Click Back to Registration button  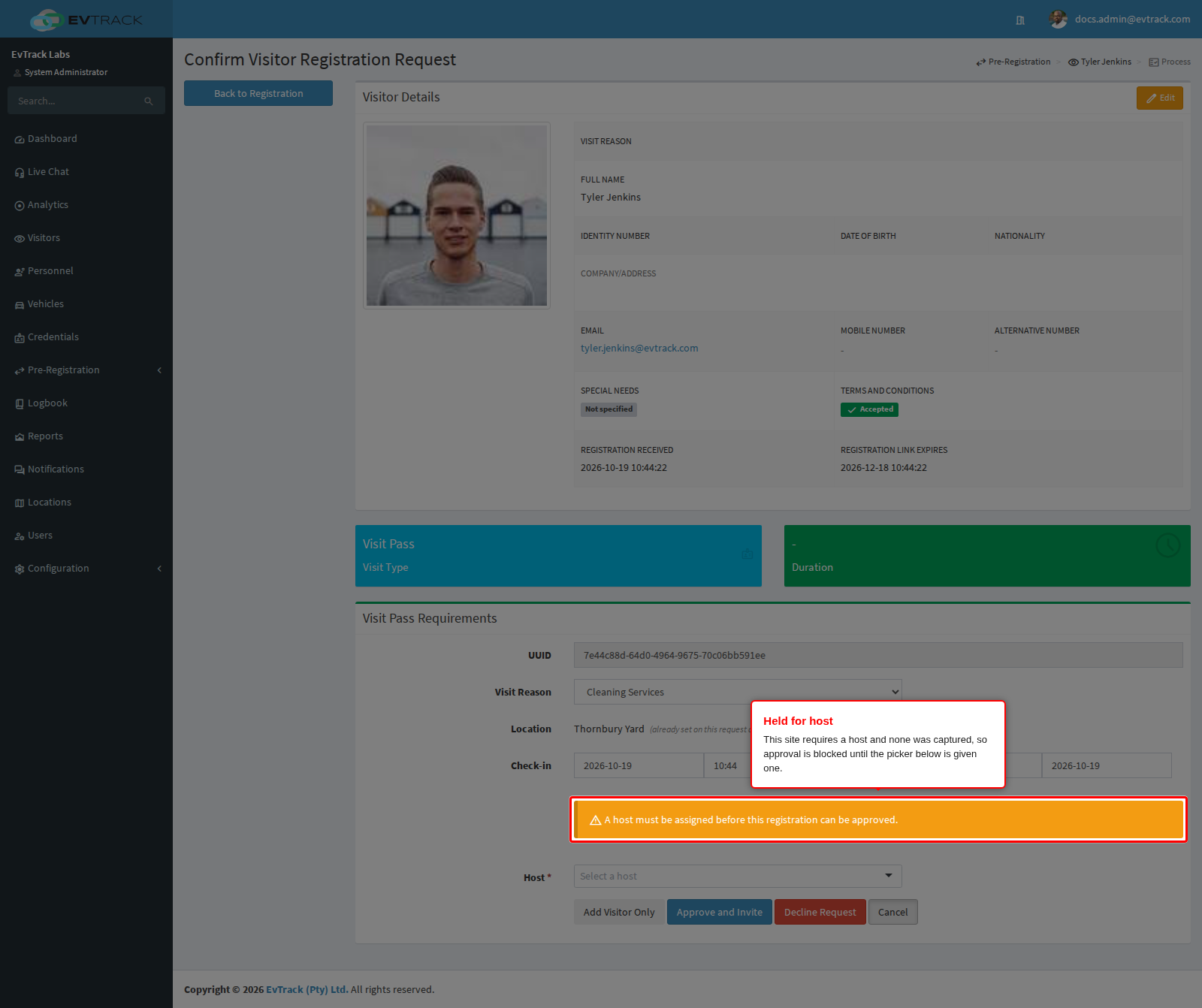click(258, 93)
